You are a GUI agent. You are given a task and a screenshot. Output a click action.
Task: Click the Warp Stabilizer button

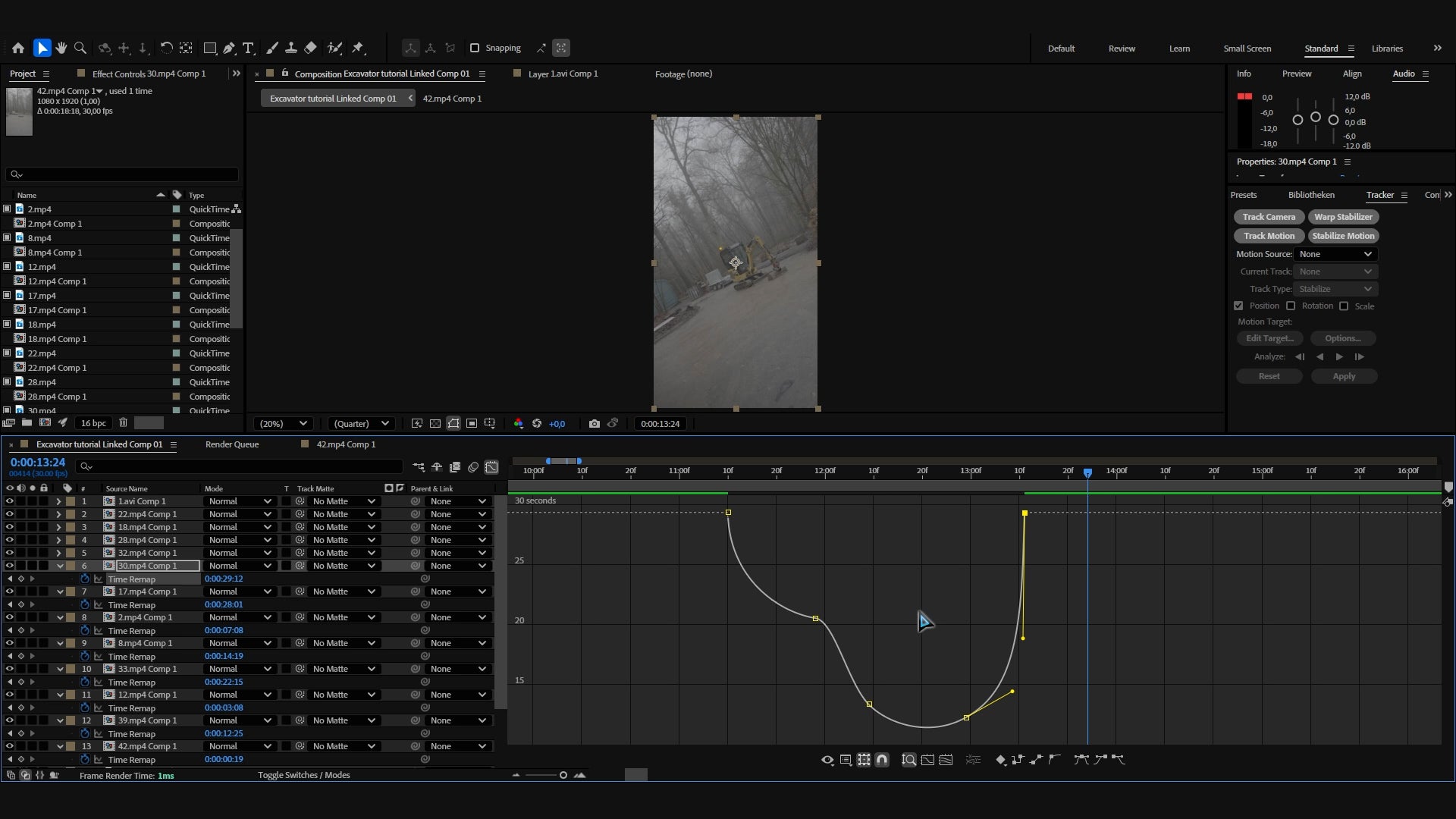pyautogui.click(x=1343, y=217)
